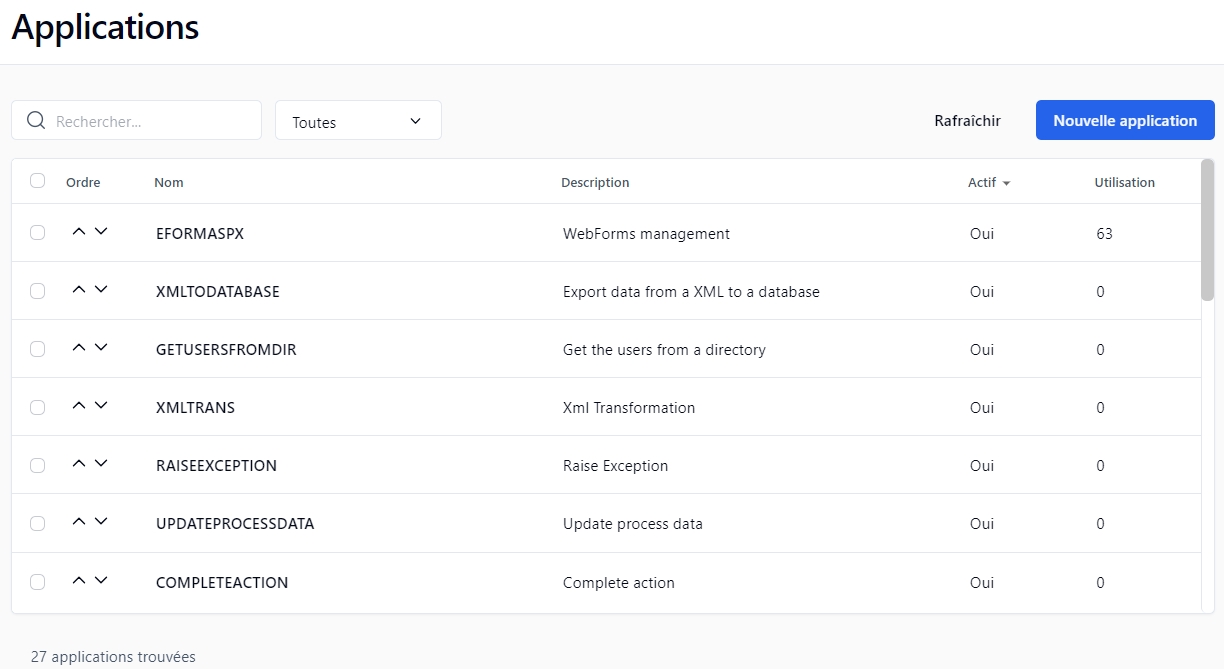1224x669 pixels.
Task: Move UPDATEPROCESSDATA down in order
Action: click(101, 522)
